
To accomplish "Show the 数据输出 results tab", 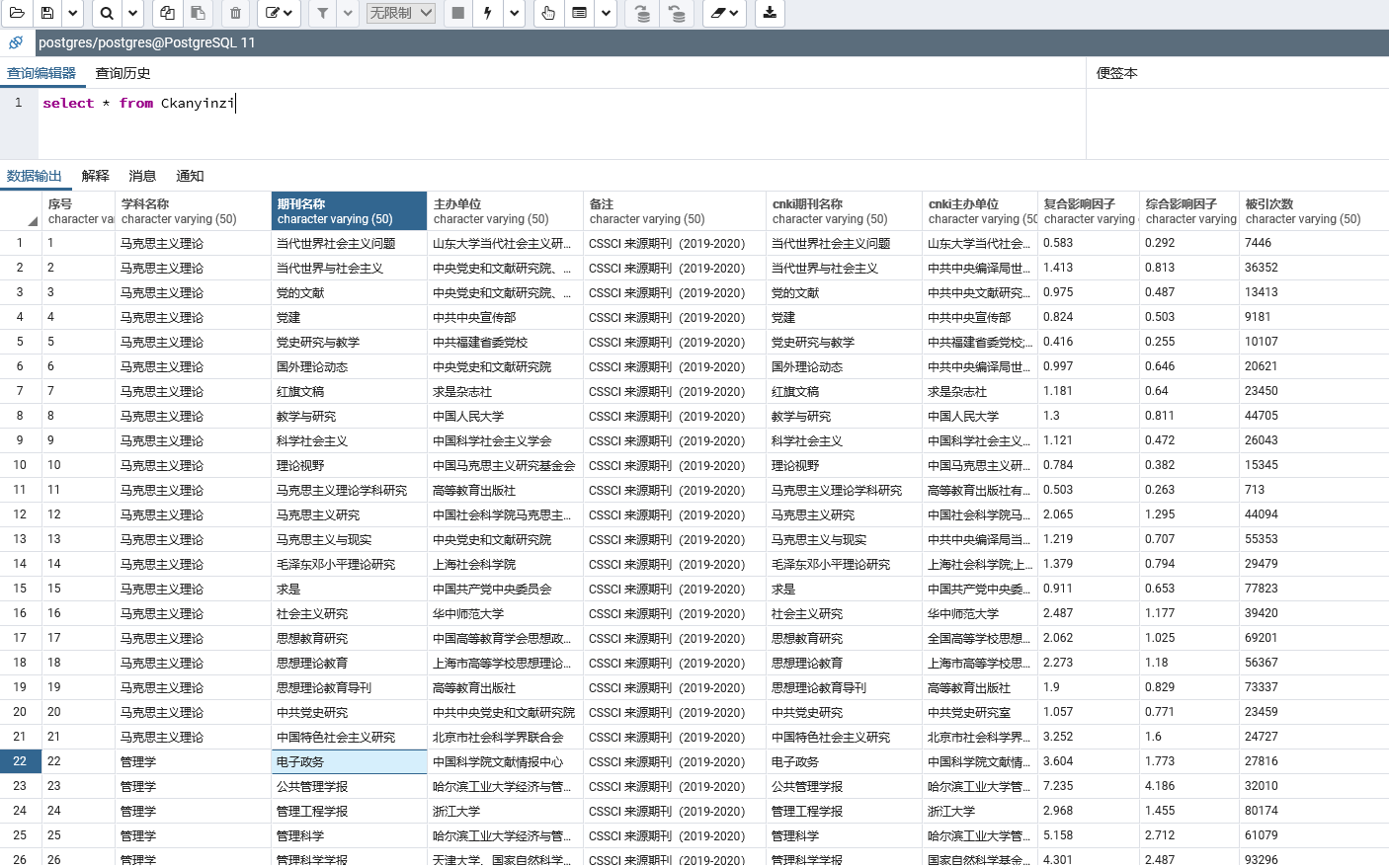I will pyautogui.click(x=35, y=176).
